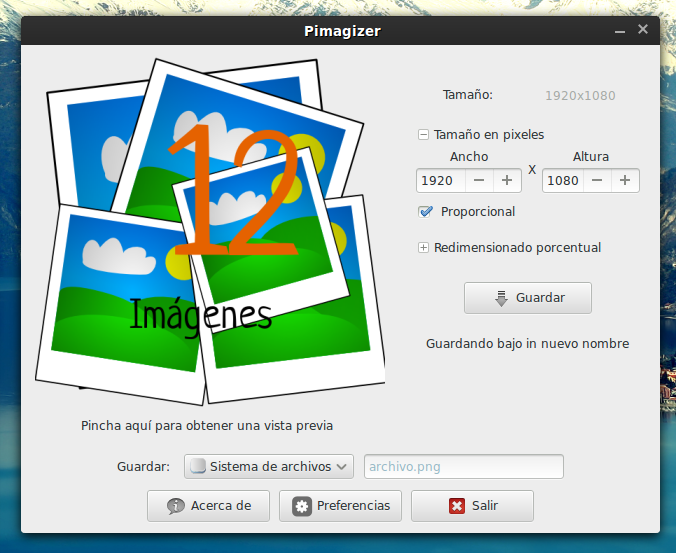Image resolution: width=676 pixels, height=553 pixels.
Task: Click the Salir button to exit
Action: pyautogui.click(x=472, y=506)
